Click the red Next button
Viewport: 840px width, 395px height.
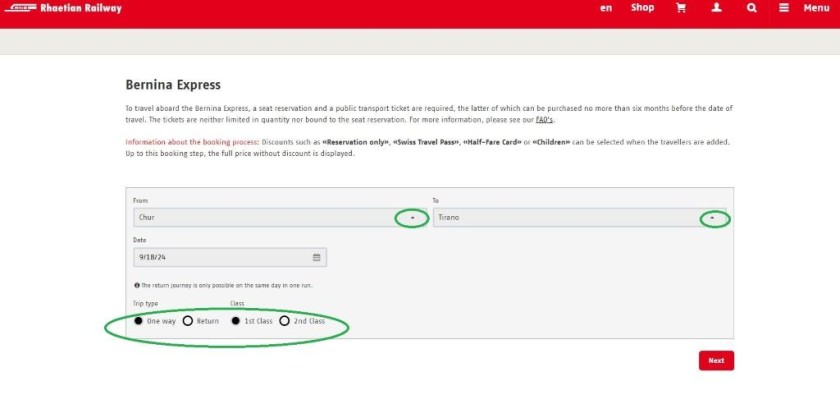tap(716, 361)
